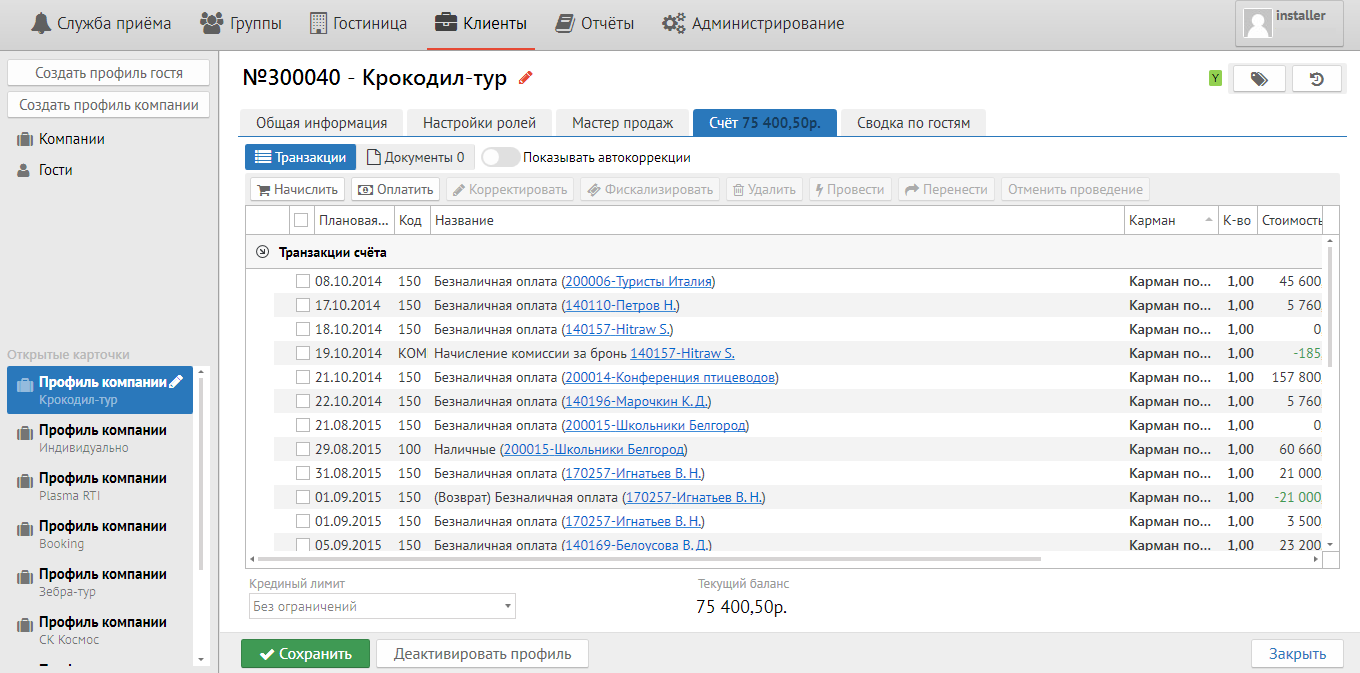
Task: Click the installer user avatar
Action: [x=1257, y=24]
